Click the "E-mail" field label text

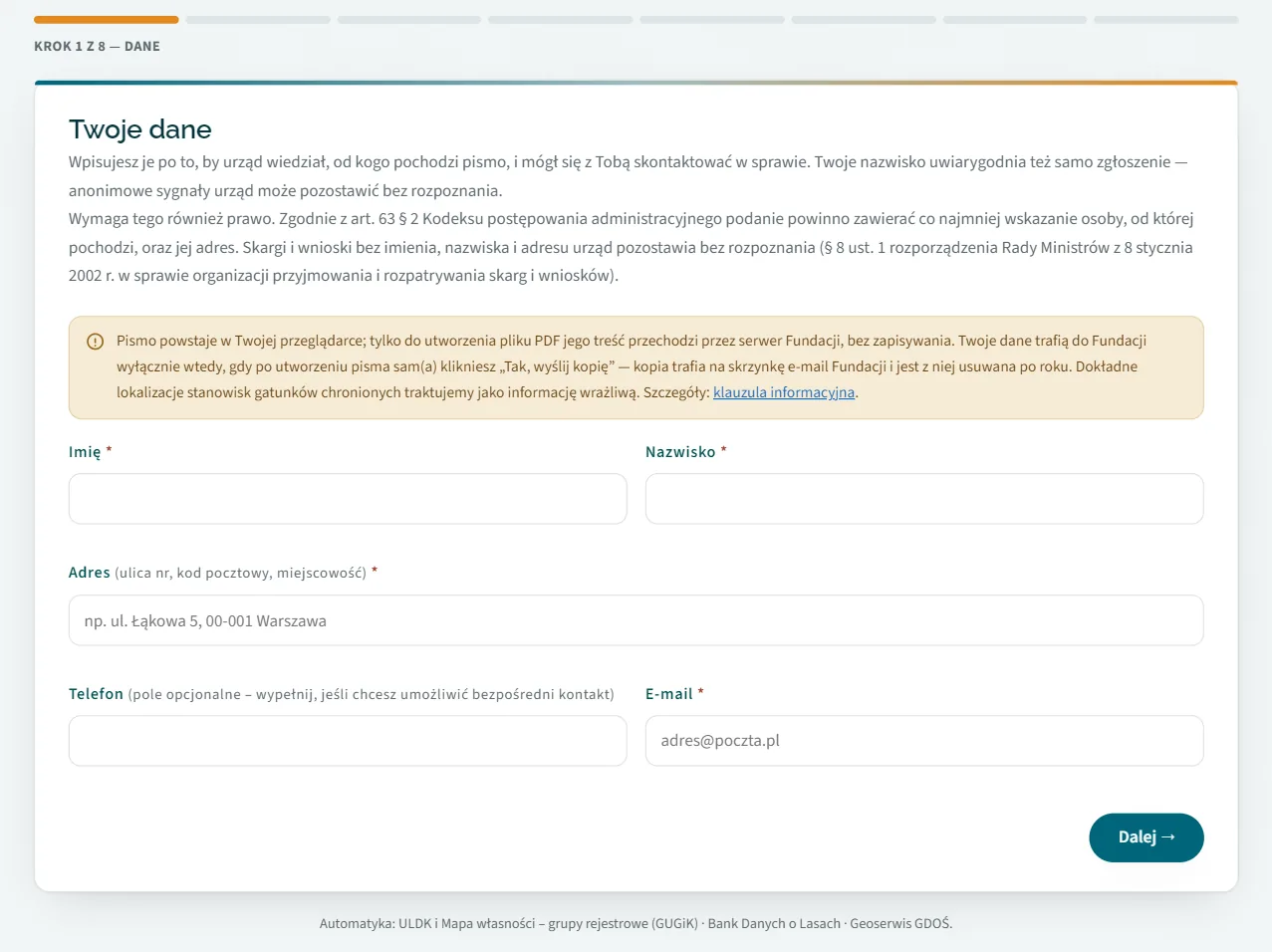(x=668, y=694)
